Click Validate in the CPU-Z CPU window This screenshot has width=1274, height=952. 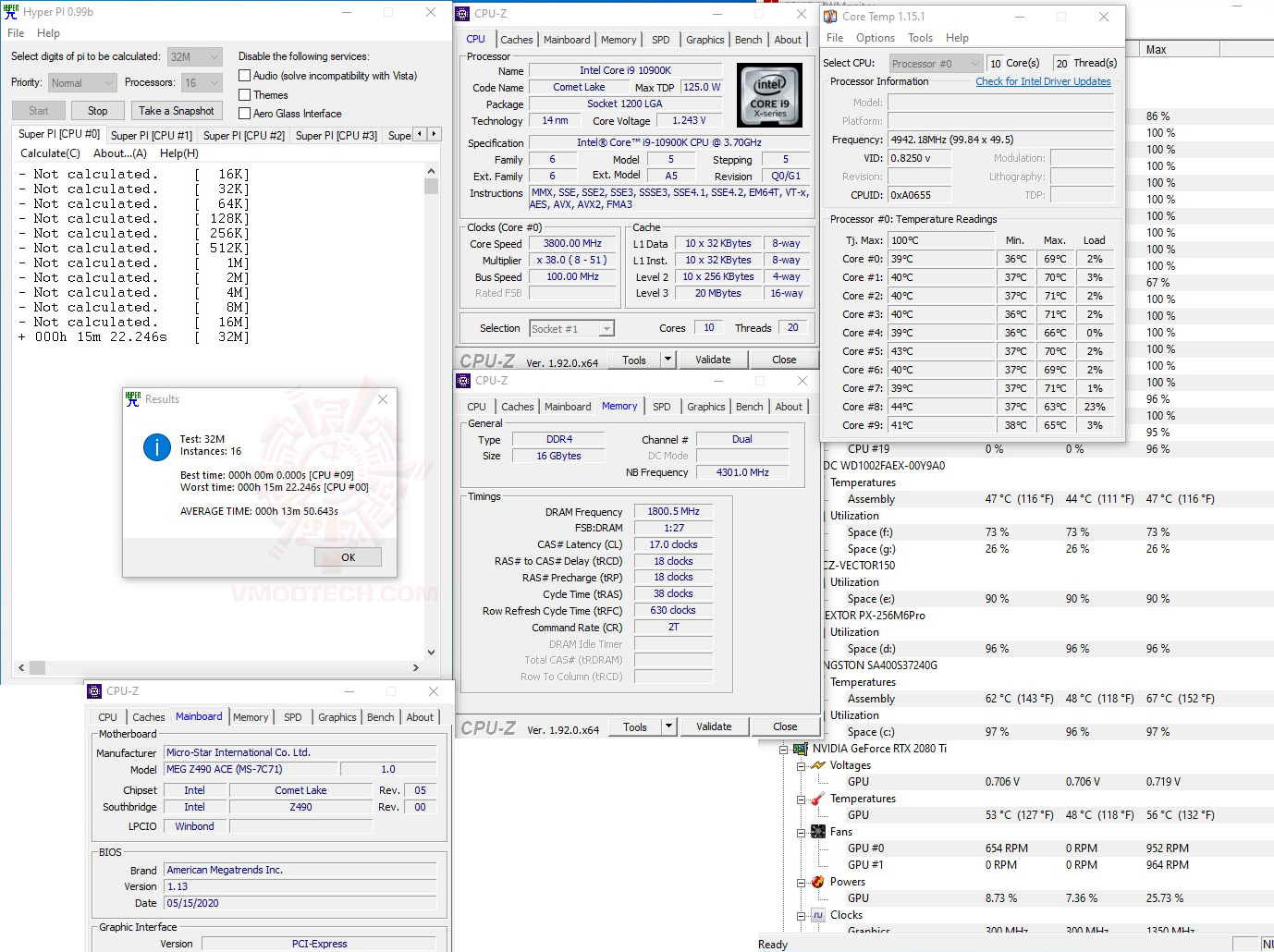tap(713, 360)
